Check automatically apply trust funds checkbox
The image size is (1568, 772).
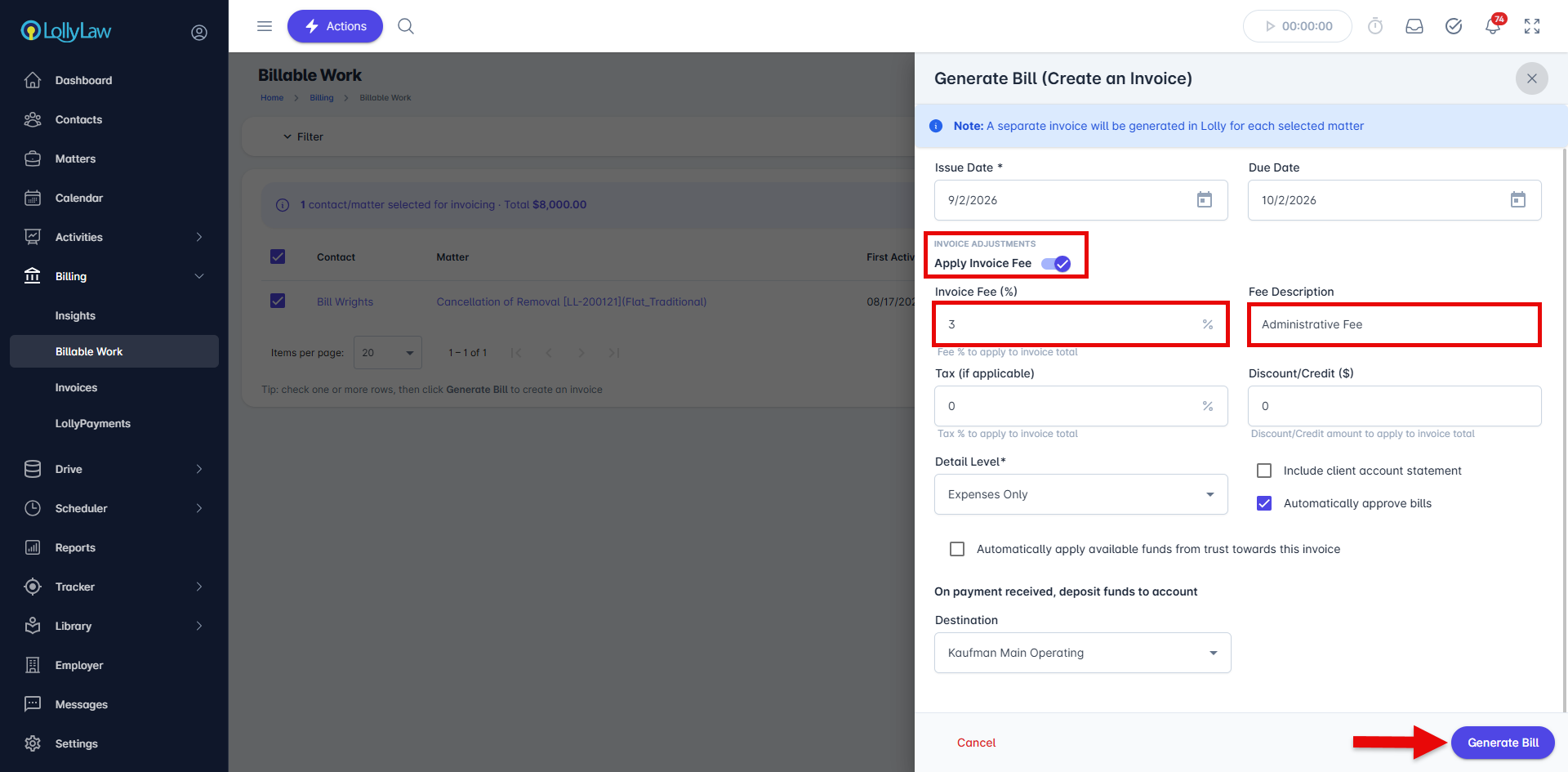click(957, 549)
